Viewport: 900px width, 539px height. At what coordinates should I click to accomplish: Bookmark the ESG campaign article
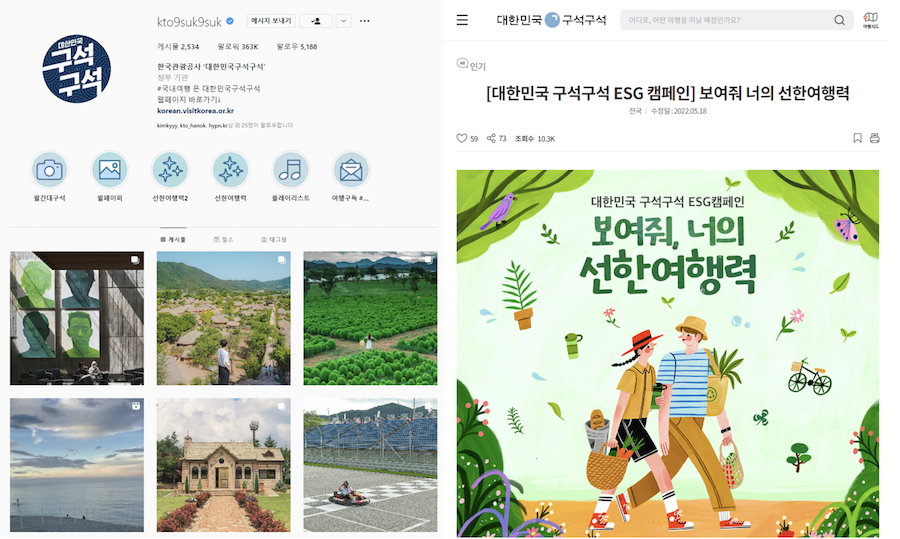coord(858,138)
